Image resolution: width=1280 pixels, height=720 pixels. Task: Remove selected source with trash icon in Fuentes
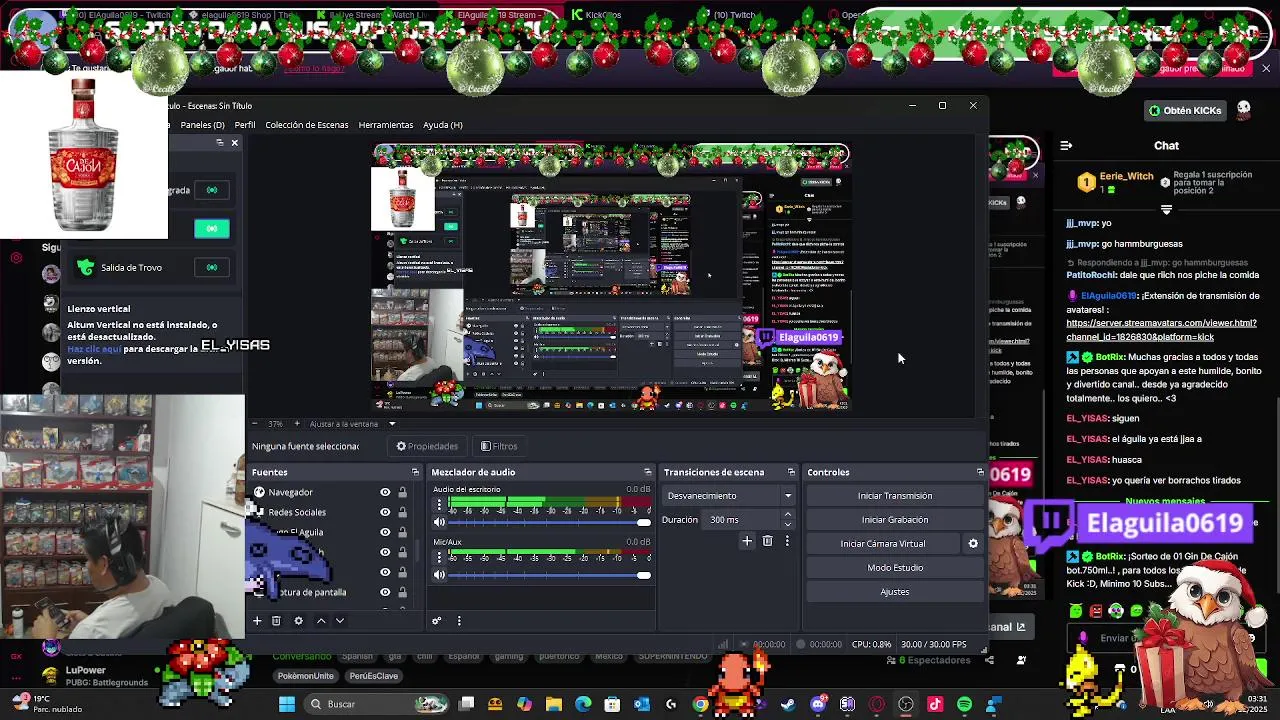(x=276, y=620)
